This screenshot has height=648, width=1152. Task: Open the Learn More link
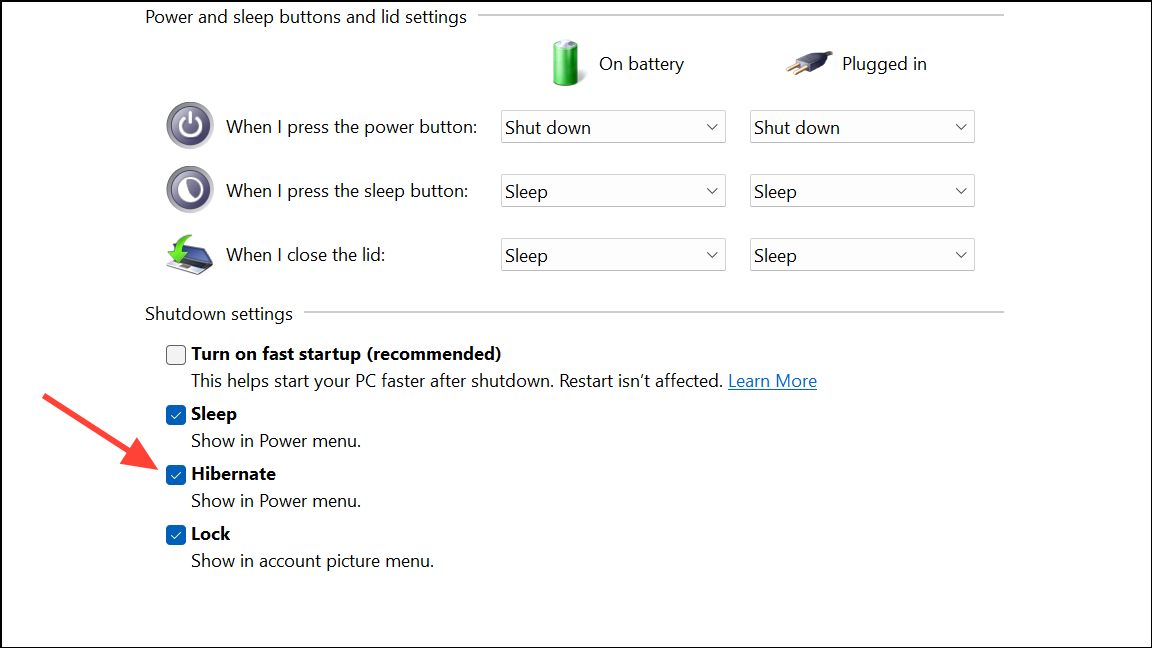click(x=772, y=380)
